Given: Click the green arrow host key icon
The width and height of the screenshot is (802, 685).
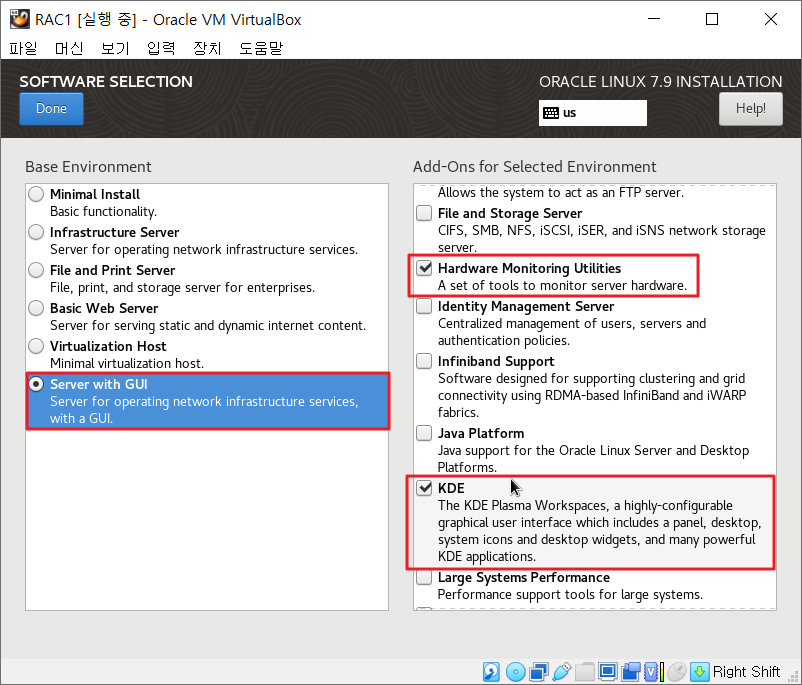Looking at the screenshot, I should pyautogui.click(x=699, y=672).
